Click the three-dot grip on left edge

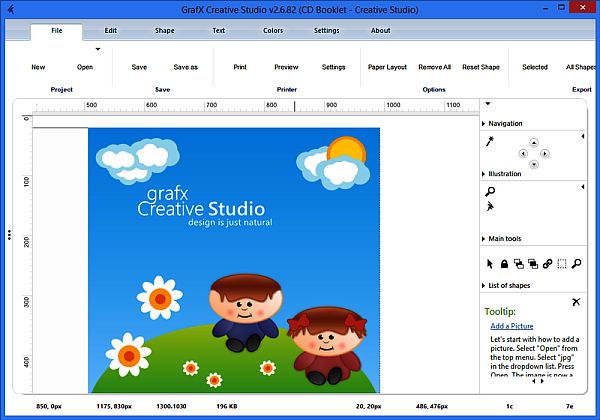pyautogui.click(x=9, y=235)
